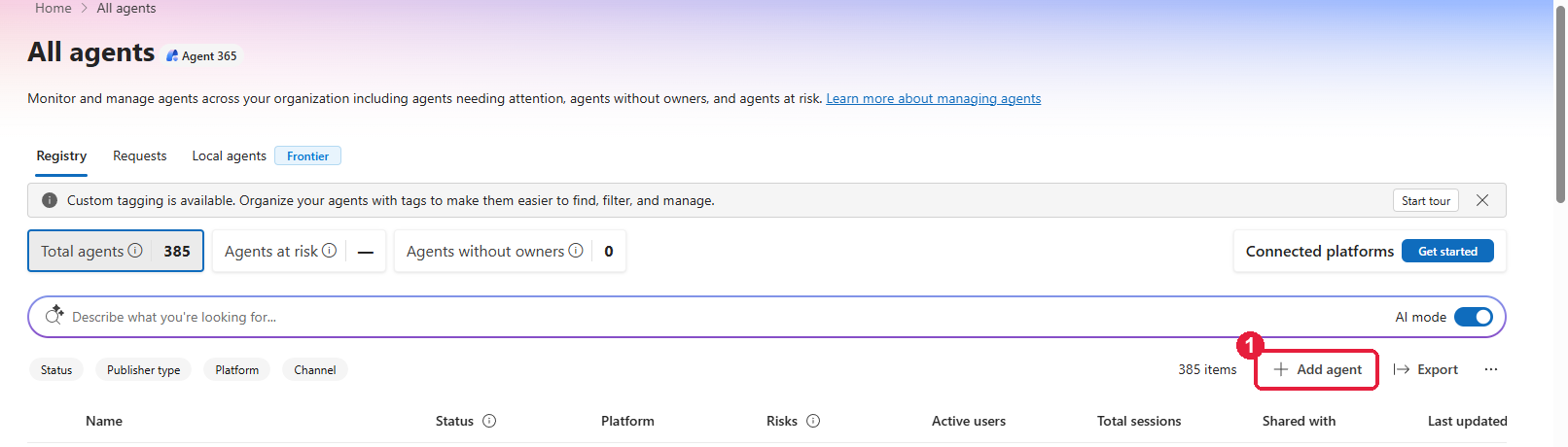Open the Publisher type filter
Screen dimensions: 1568x447
pos(144,370)
